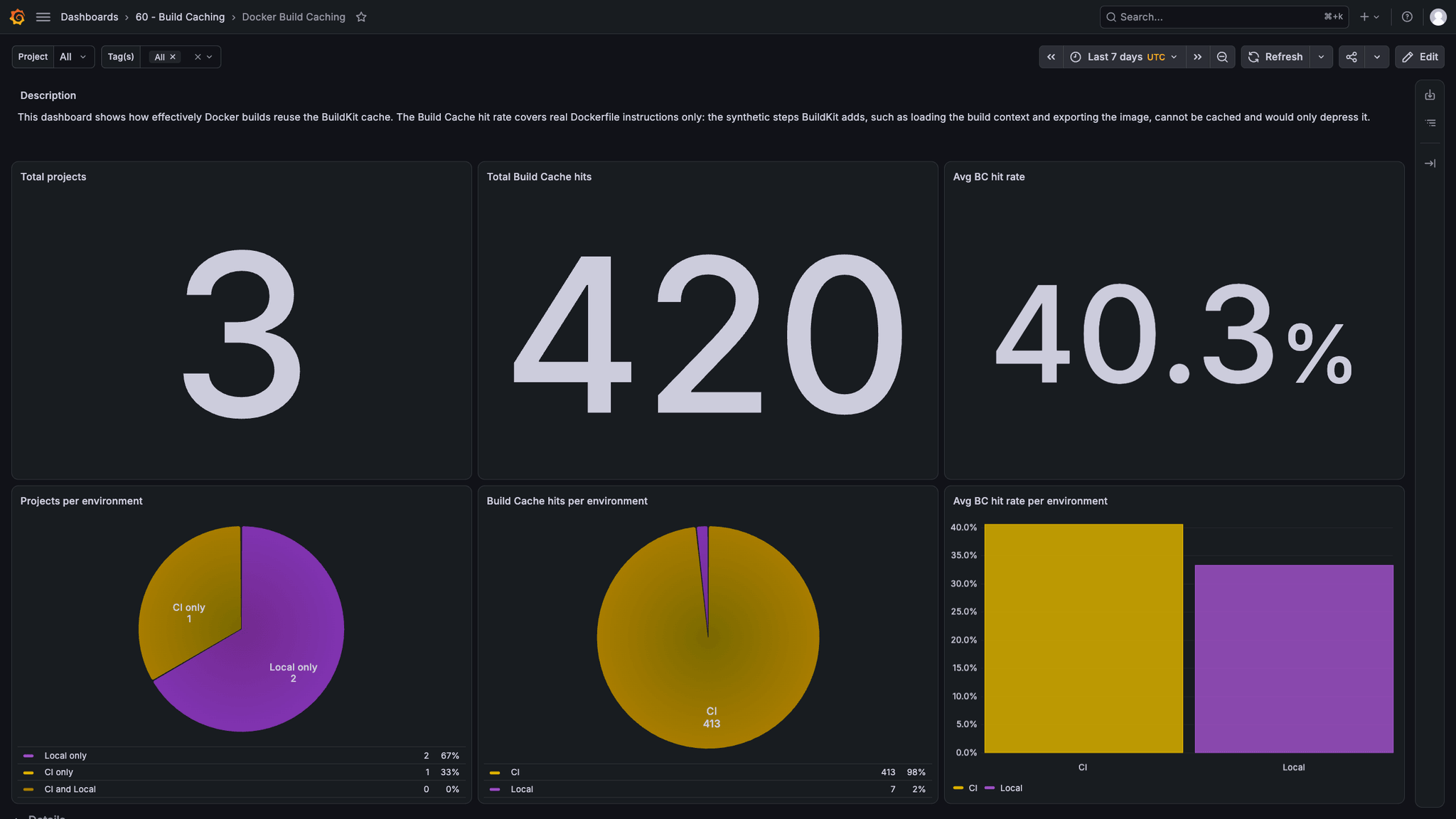Image resolution: width=1456 pixels, height=819 pixels.
Task: Expand the Tag(s) dropdown chevron
Action: (210, 57)
